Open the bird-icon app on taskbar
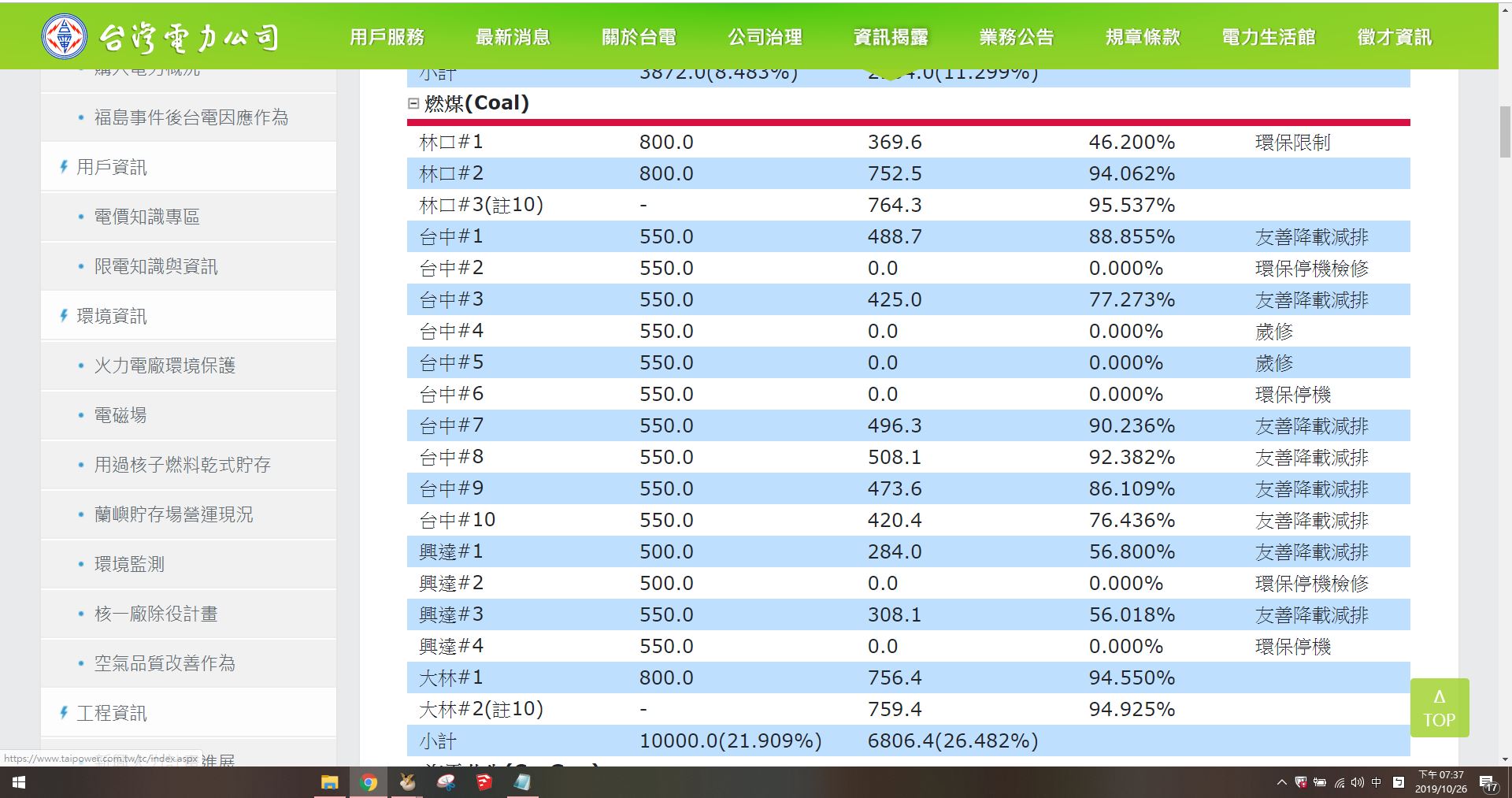The image size is (1512, 798). [407, 782]
